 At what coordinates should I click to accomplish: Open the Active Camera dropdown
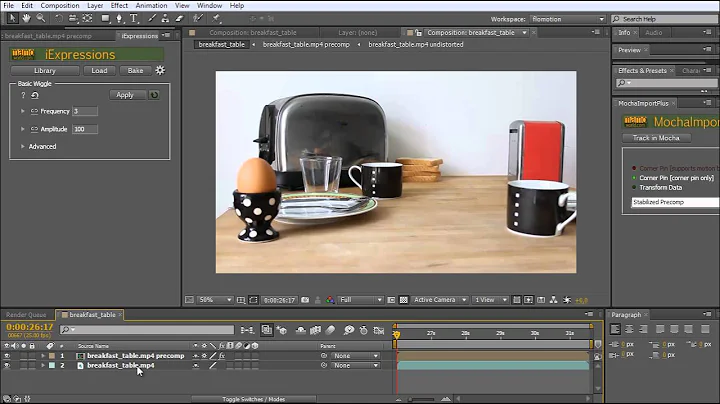pyautogui.click(x=439, y=300)
